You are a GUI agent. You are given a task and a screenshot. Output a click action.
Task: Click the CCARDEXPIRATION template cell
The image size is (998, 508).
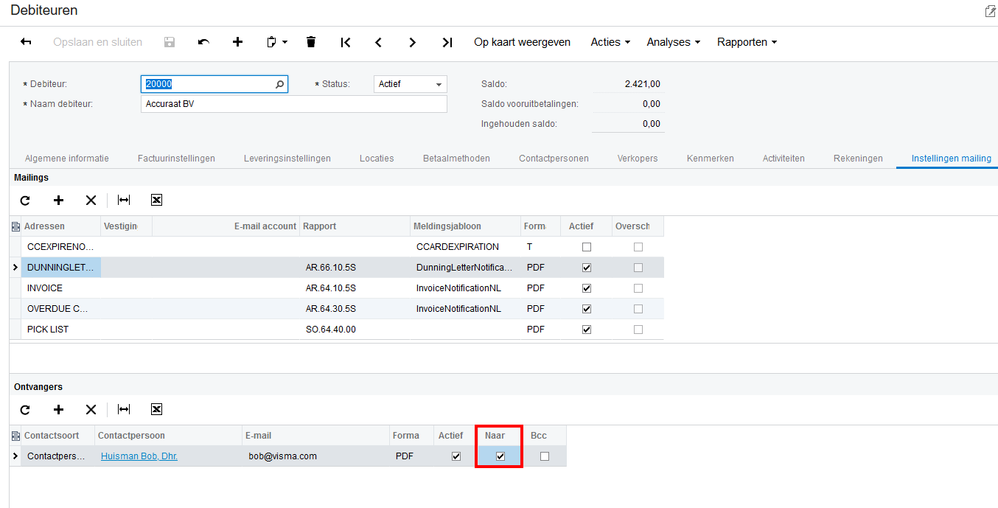466,246
